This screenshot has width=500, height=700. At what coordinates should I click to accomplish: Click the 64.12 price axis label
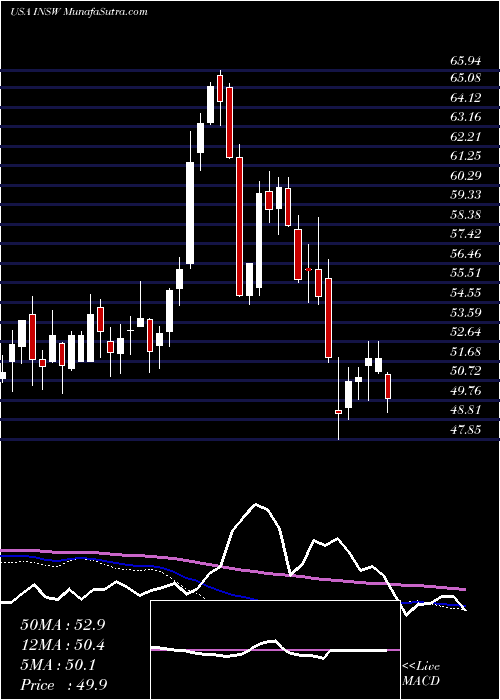coord(465,97)
